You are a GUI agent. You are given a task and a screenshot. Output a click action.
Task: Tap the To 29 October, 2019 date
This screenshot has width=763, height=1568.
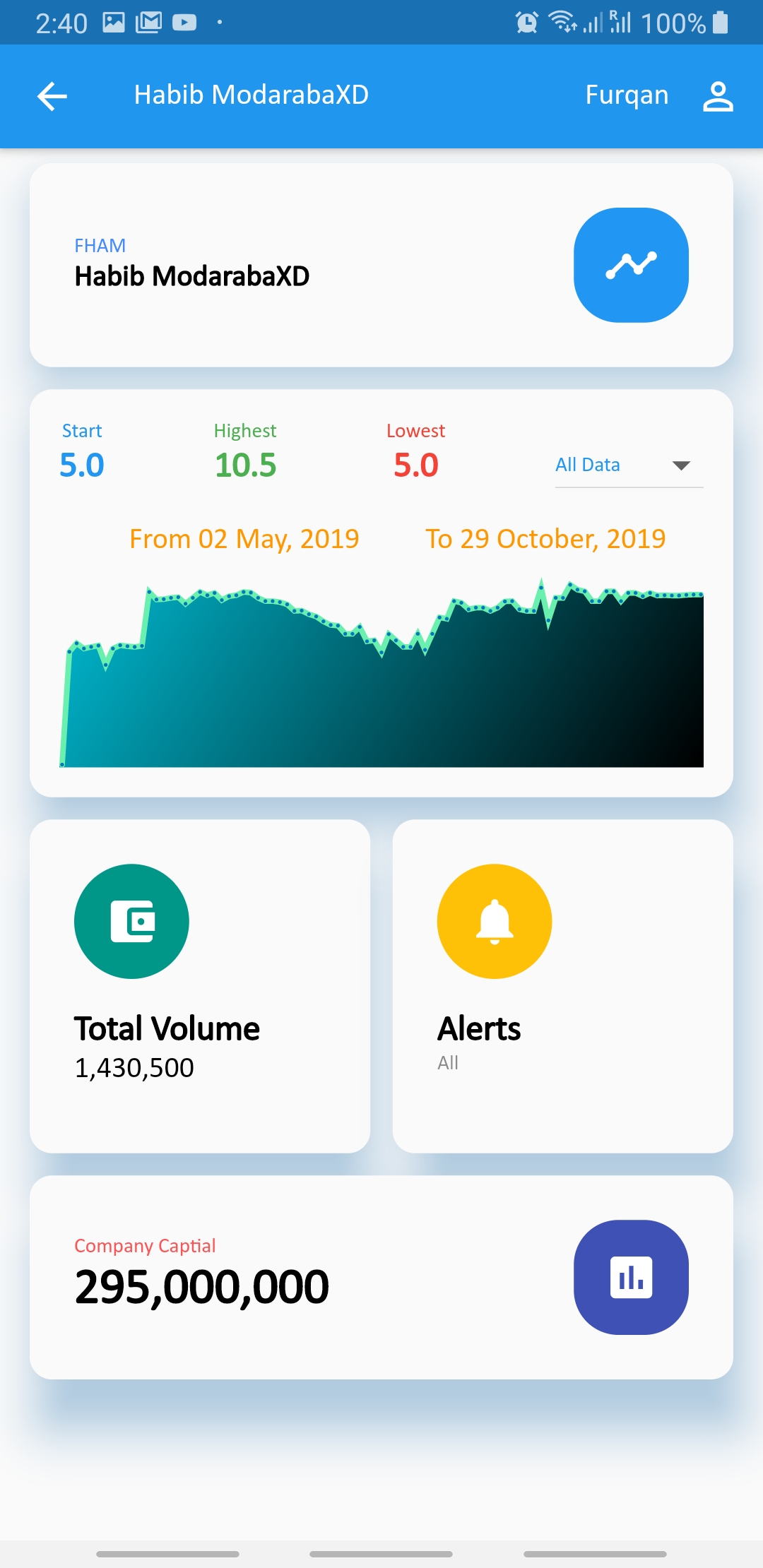pyautogui.click(x=545, y=539)
